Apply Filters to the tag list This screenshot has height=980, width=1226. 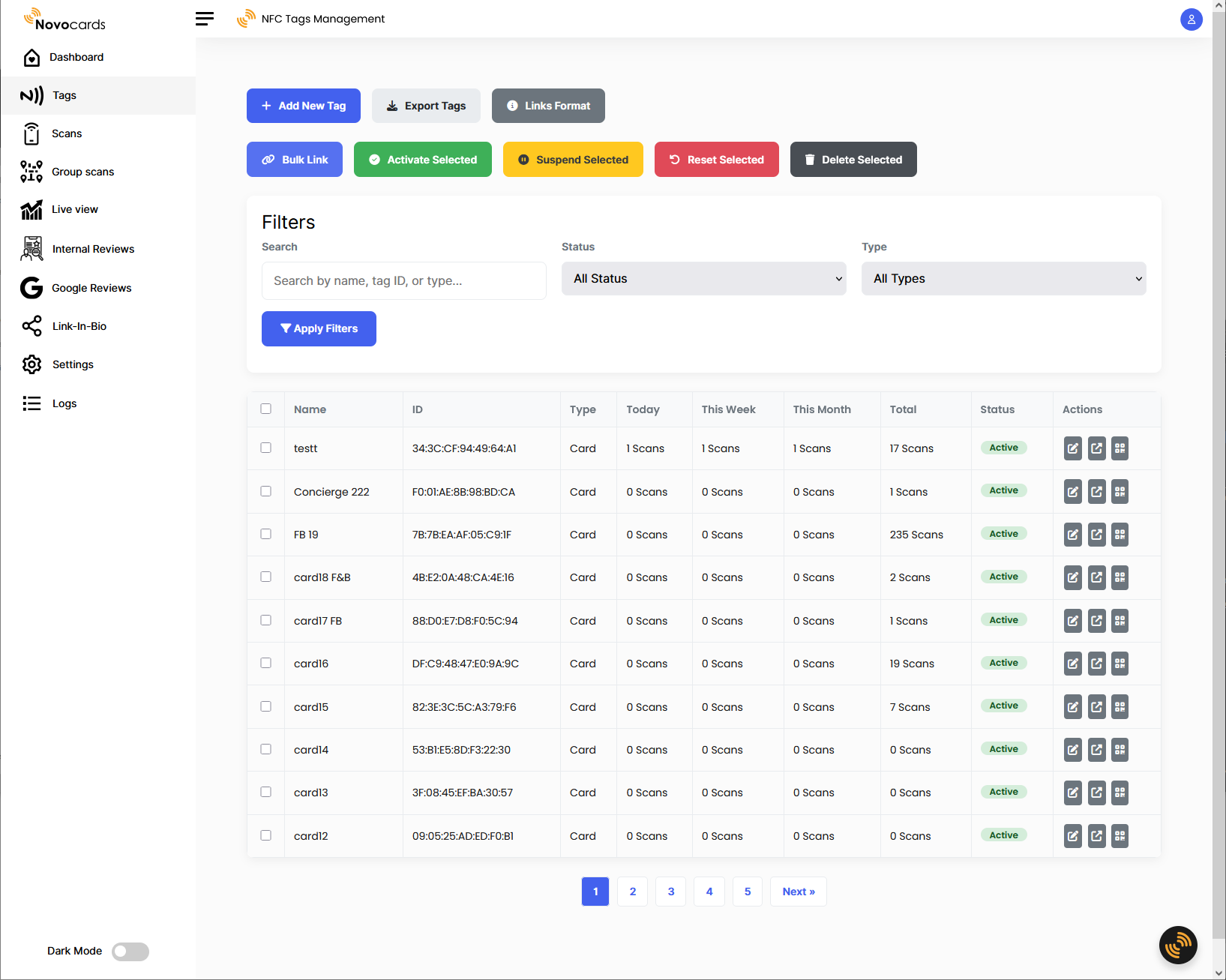319,328
